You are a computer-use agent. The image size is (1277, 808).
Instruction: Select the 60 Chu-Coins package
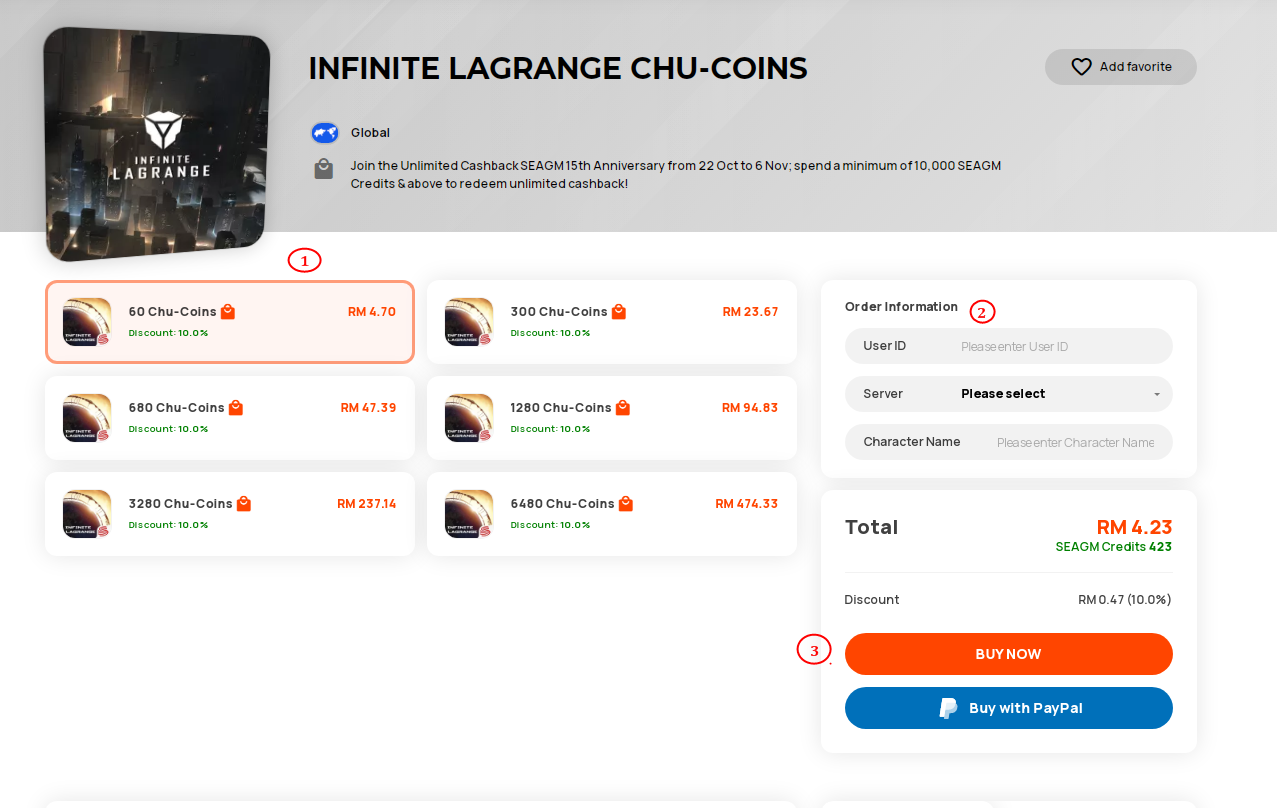tap(230, 322)
